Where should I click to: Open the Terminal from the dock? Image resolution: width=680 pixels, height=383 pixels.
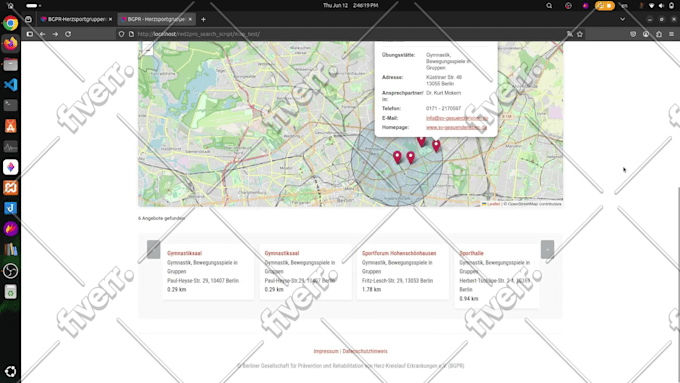[10, 105]
